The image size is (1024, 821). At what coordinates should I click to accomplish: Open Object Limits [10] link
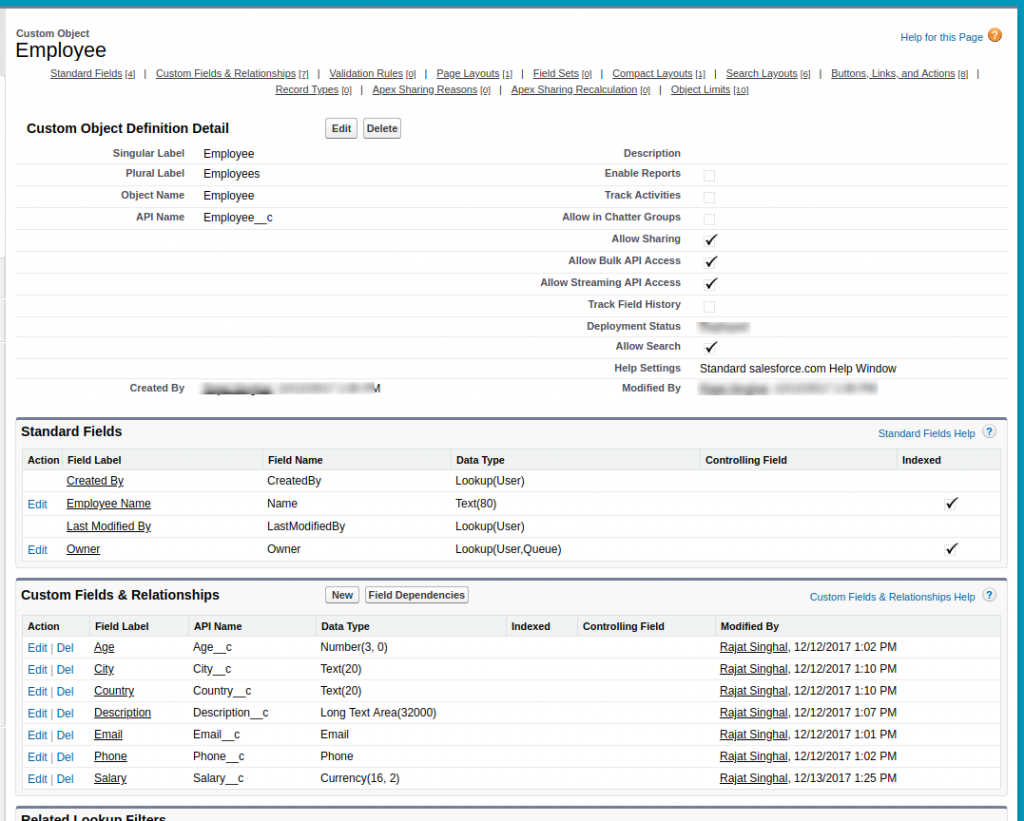[x=709, y=90]
